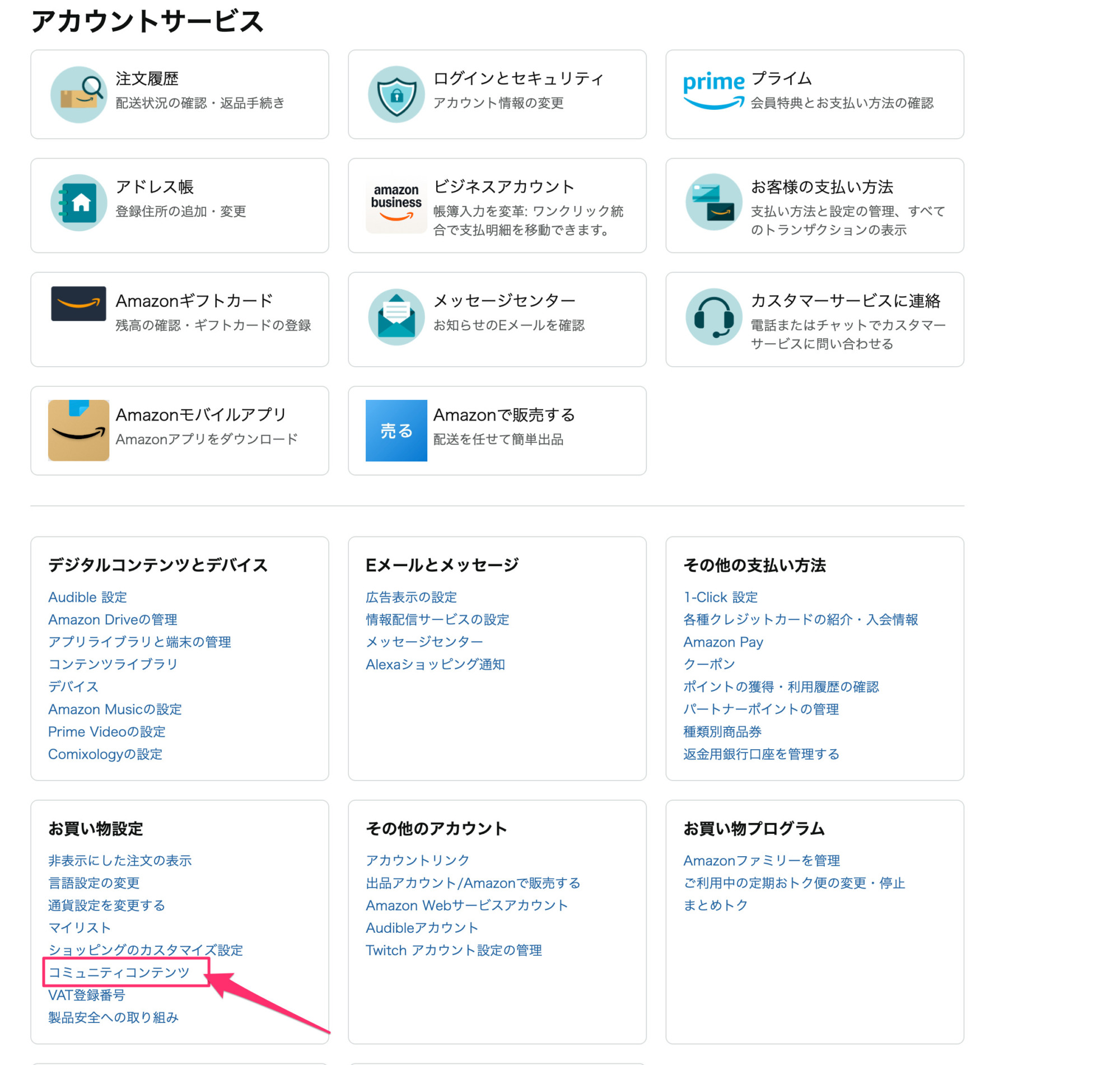Screen dimensions: 1120x1065
Task: Open パートナーポイントの管理 link
Action: point(760,709)
